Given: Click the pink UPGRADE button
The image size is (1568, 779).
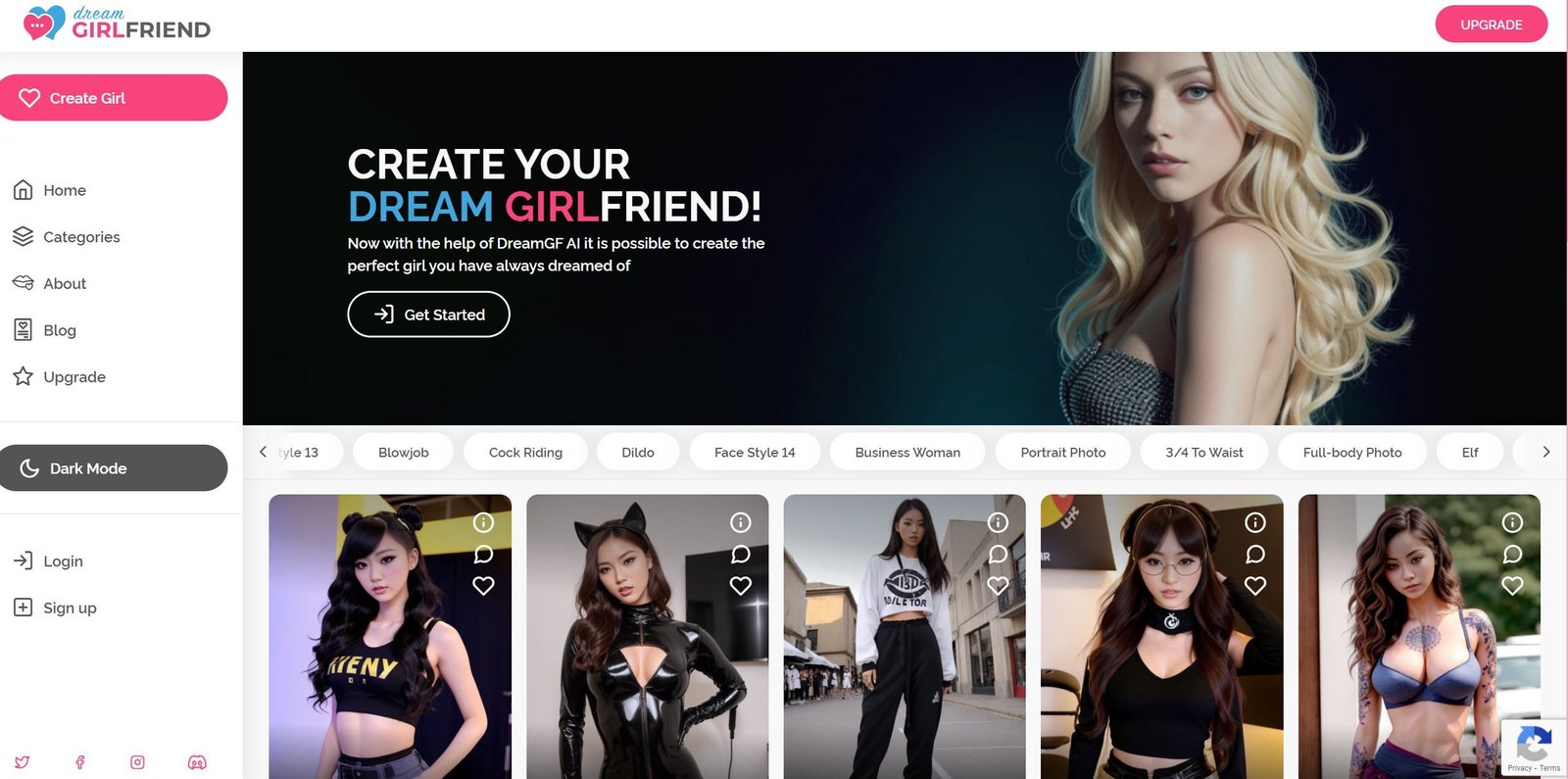Looking at the screenshot, I should coord(1492,24).
